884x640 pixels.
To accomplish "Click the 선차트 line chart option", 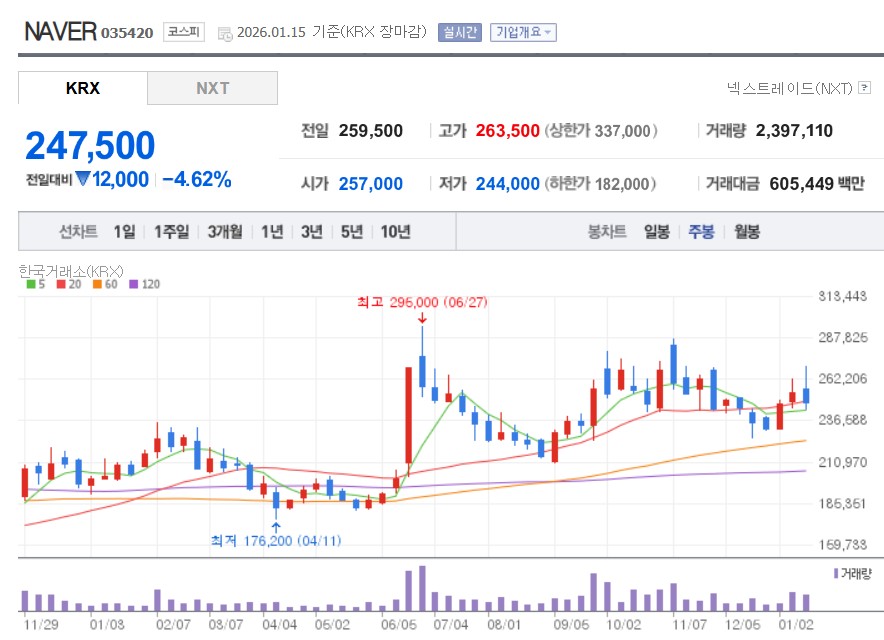I will (77, 231).
